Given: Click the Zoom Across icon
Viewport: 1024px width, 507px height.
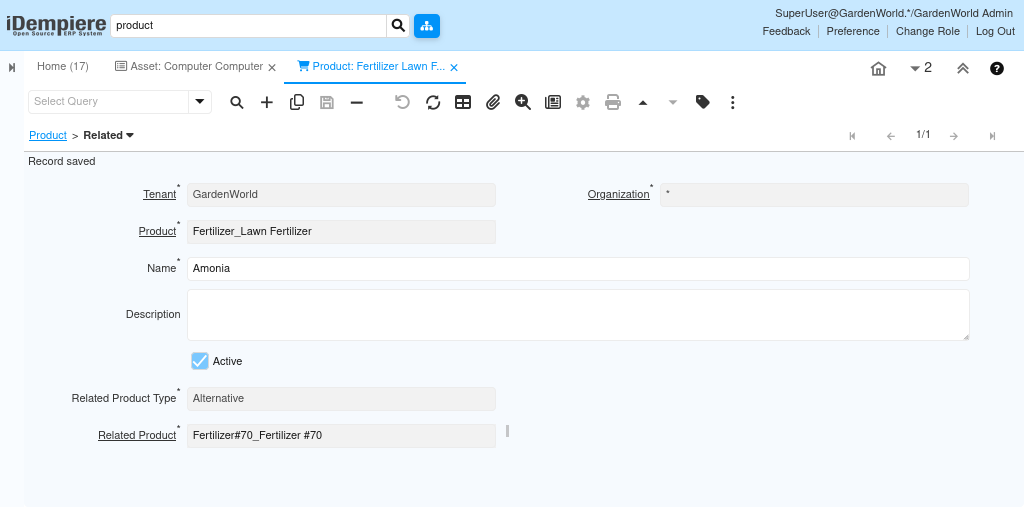Looking at the screenshot, I should click(x=523, y=102).
